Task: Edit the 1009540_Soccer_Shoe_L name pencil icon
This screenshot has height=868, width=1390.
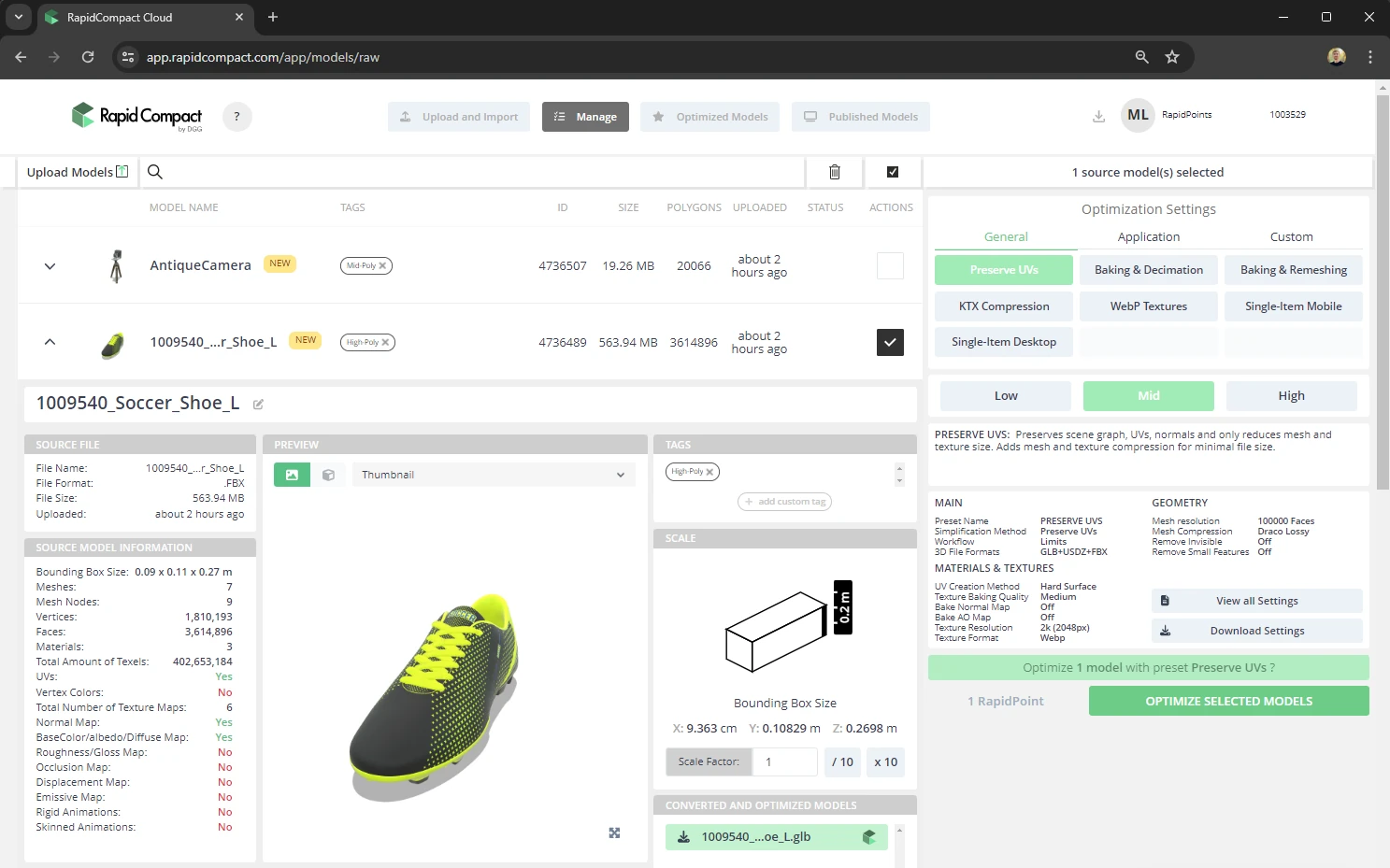Action: 258,405
